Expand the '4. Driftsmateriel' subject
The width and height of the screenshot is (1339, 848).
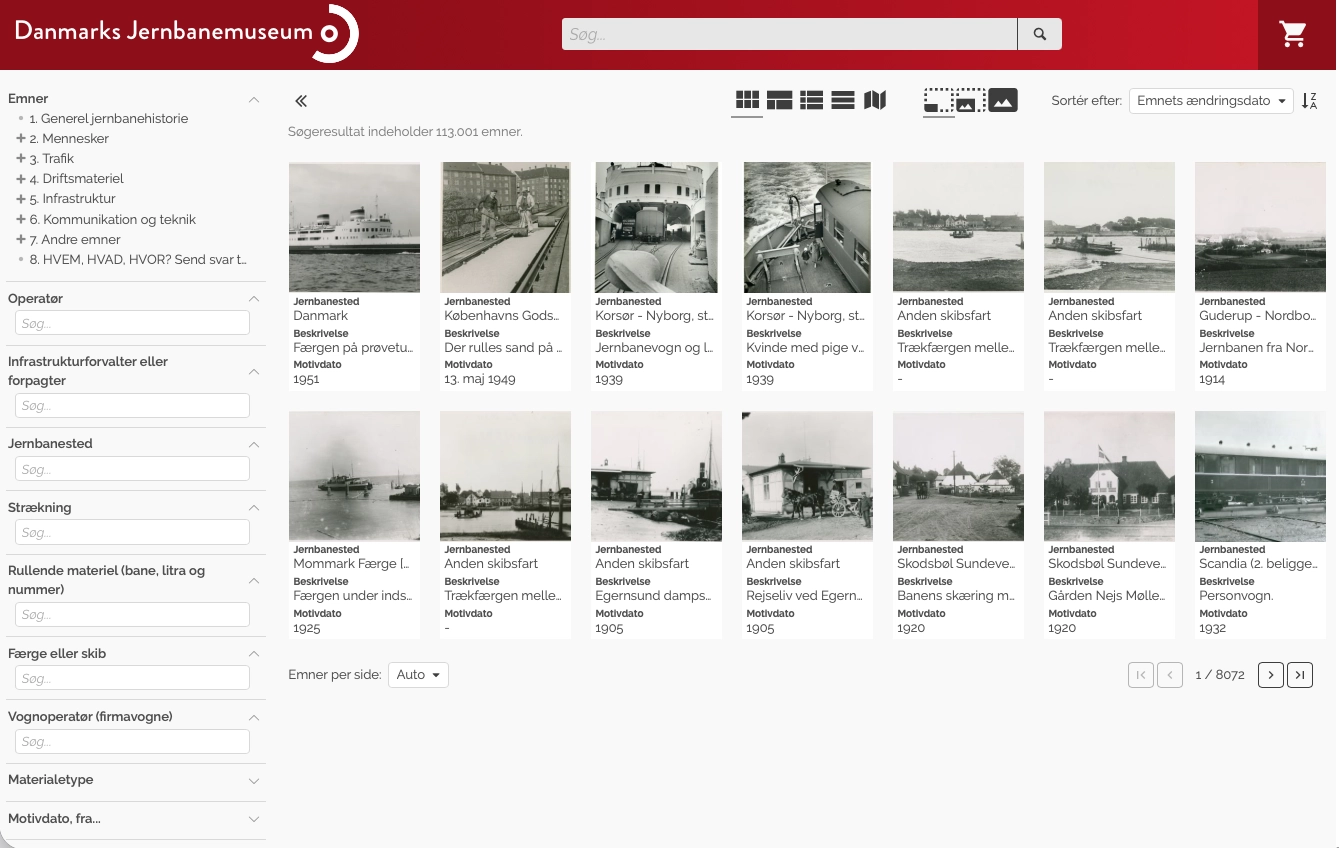click(x=21, y=178)
